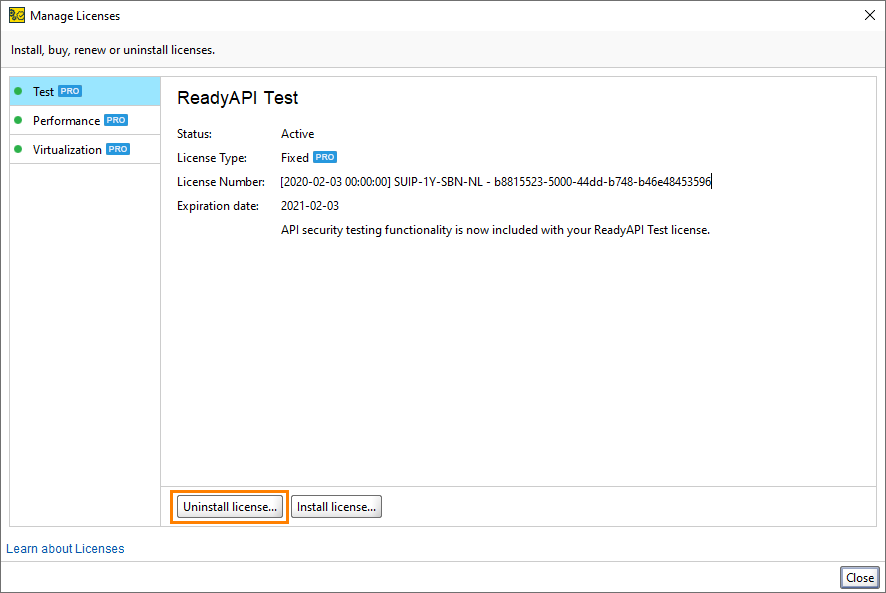Click the green status dot beside Performance
Screen dimensions: 886x593
click(18, 120)
